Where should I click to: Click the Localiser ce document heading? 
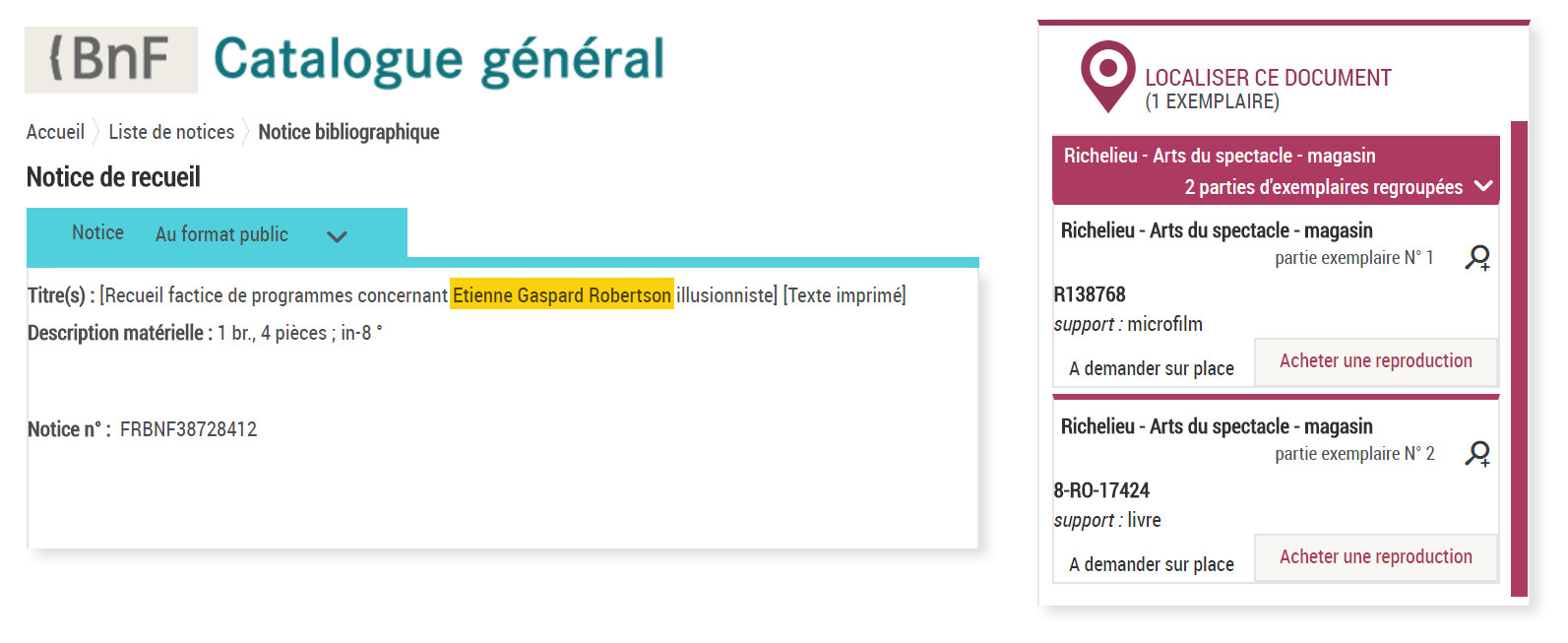point(1268,78)
